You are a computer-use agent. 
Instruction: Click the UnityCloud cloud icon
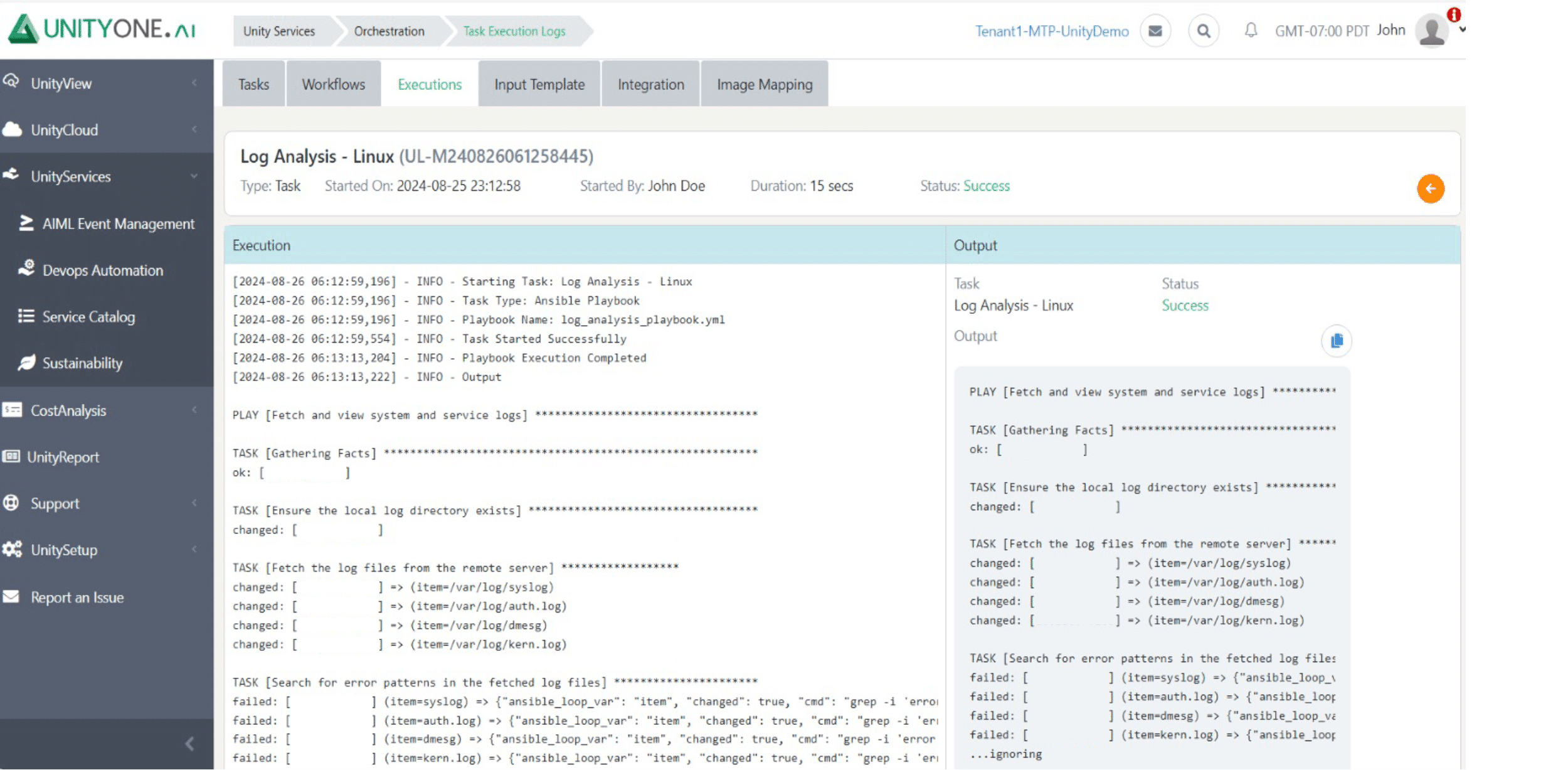(12, 129)
